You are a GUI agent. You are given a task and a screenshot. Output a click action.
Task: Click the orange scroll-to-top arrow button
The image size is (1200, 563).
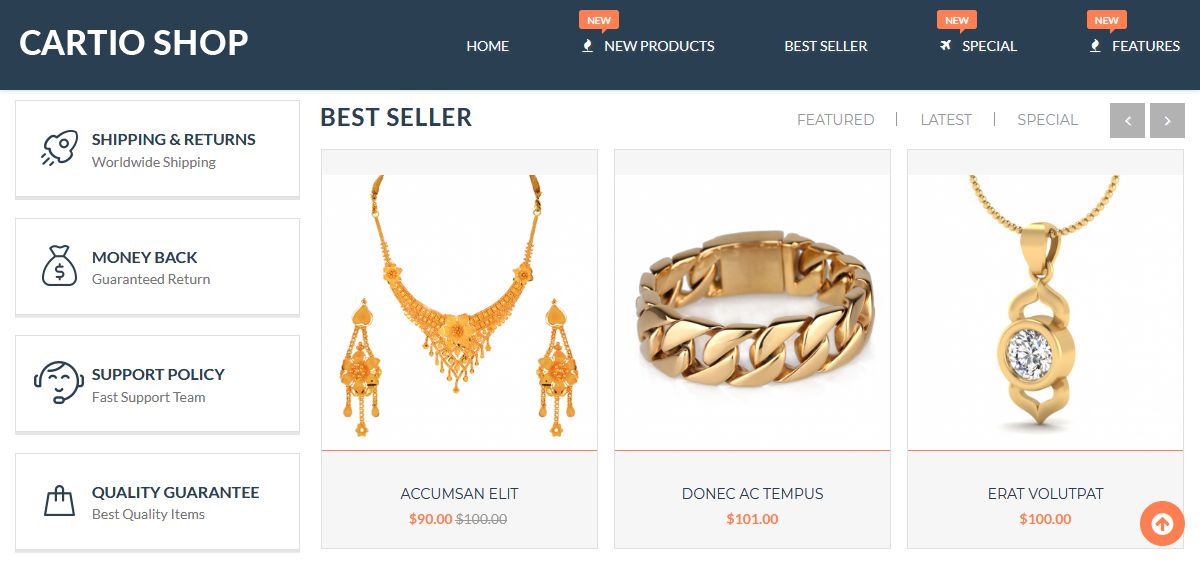(x=1162, y=523)
